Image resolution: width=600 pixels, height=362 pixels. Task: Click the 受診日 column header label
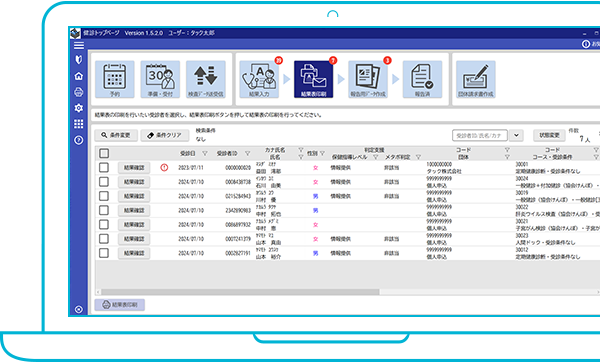[x=188, y=153]
